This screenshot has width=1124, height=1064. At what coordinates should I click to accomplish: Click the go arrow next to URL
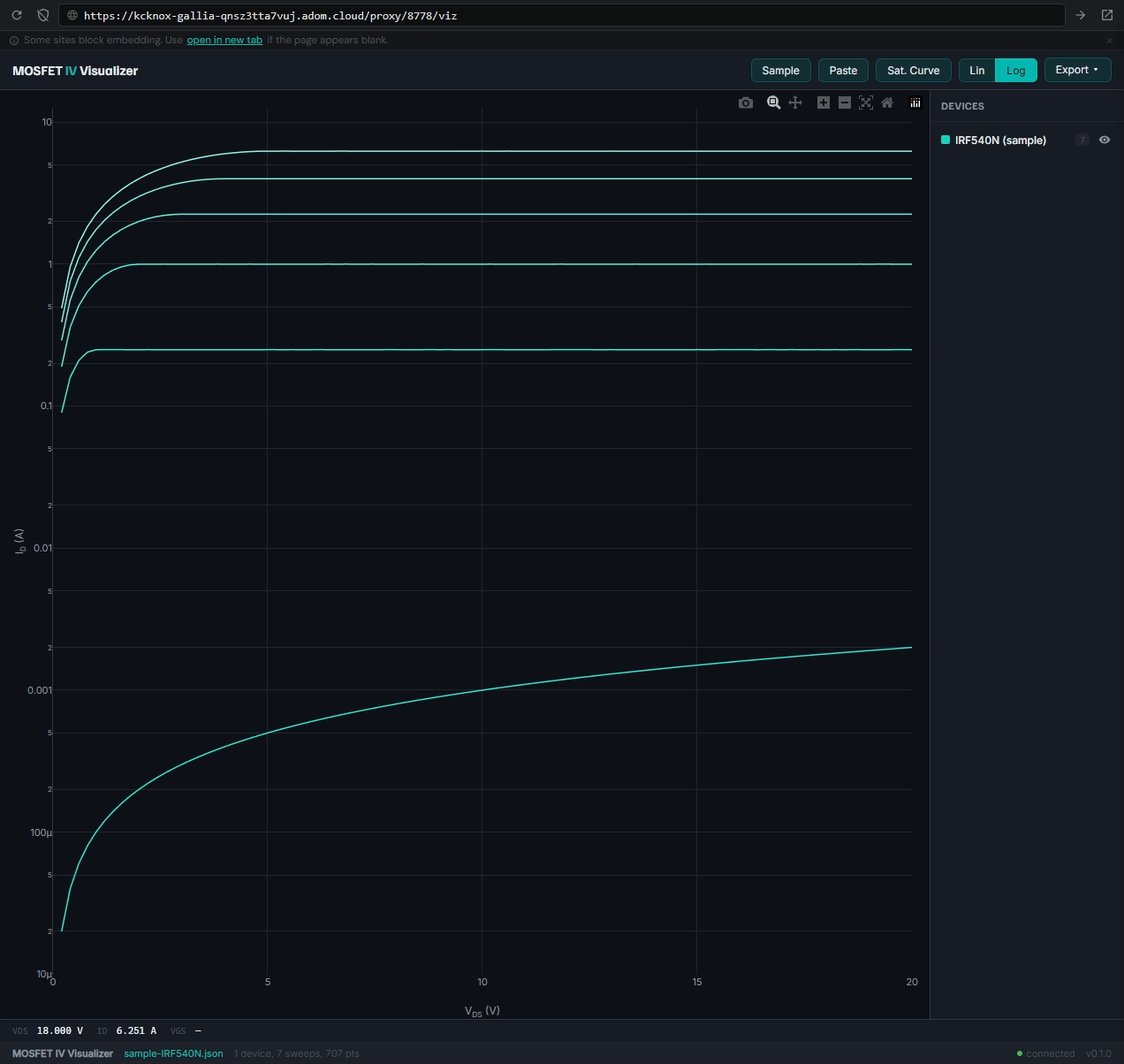point(1081,15)
